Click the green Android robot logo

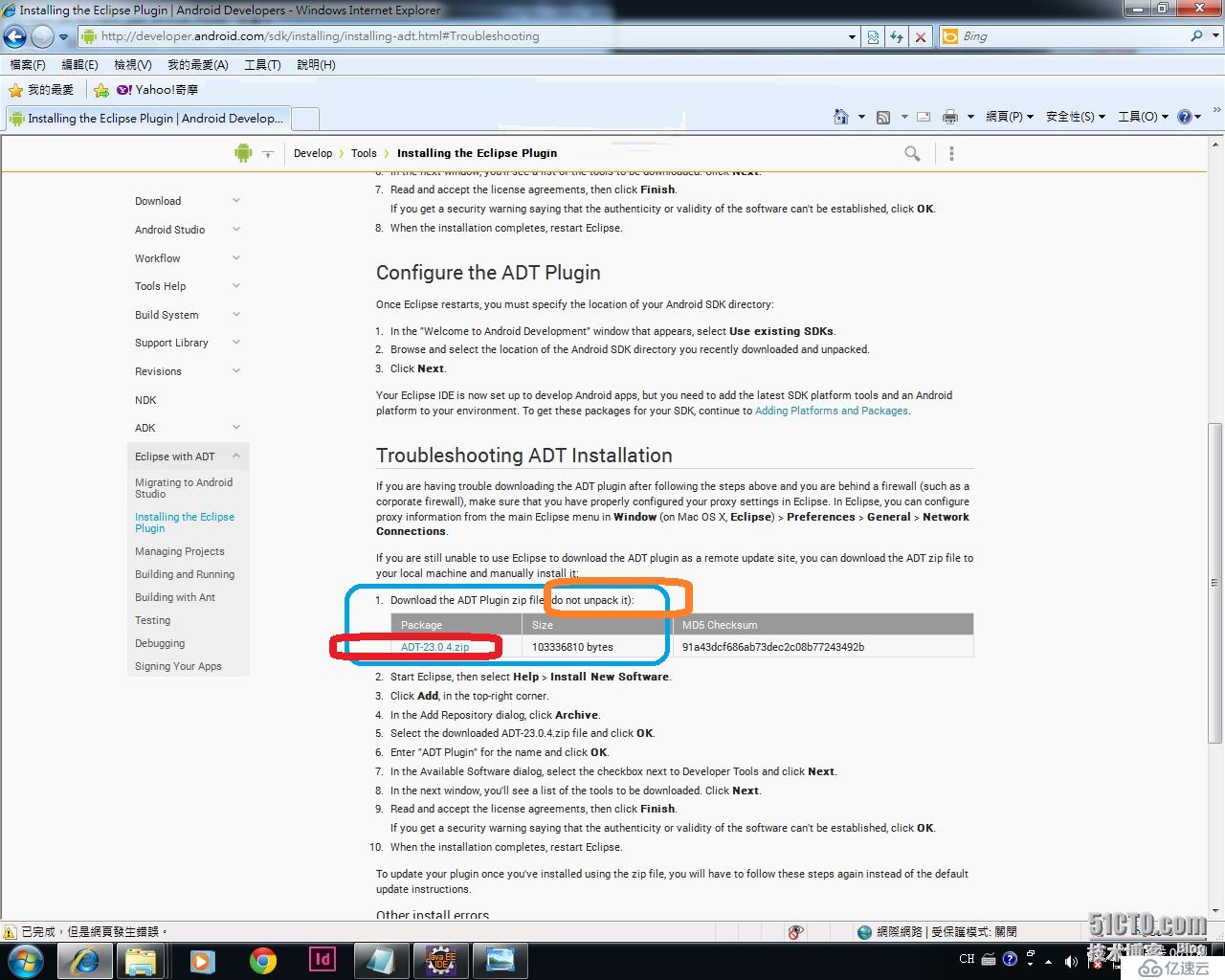point(242,153)
